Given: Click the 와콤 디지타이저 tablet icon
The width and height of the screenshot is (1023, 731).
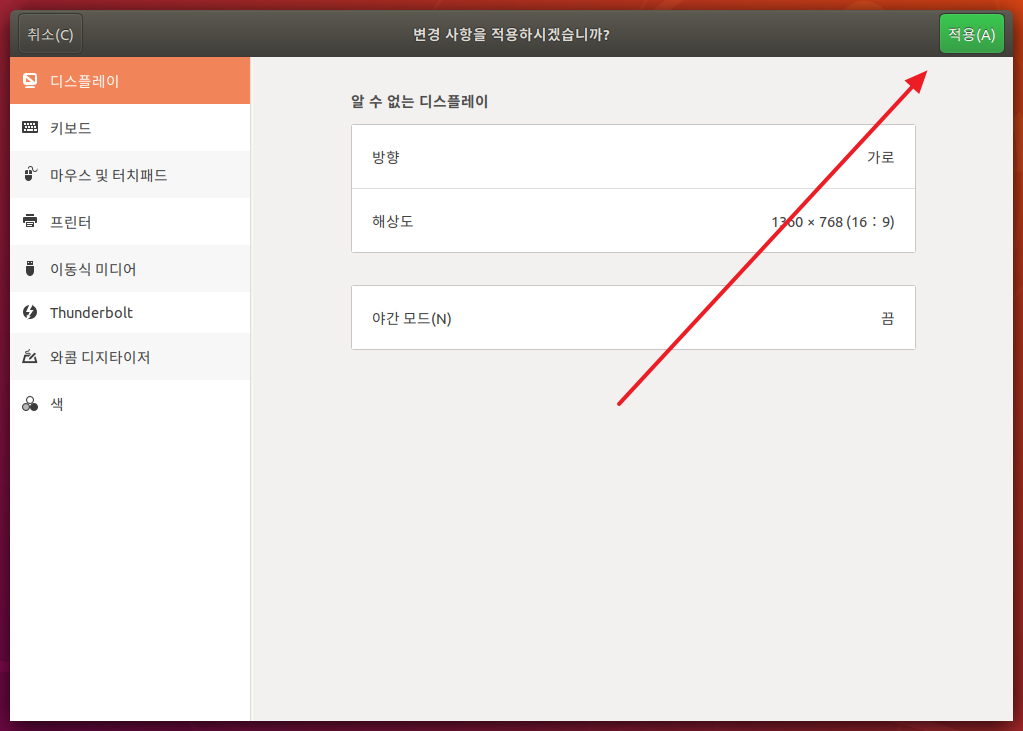Looking at the screenshot, I should pyautogui.click(x=30, y=356).
